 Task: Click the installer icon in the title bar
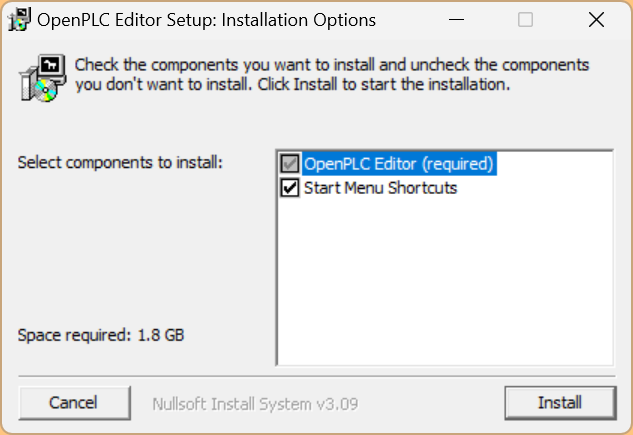(x=17, y=20)
